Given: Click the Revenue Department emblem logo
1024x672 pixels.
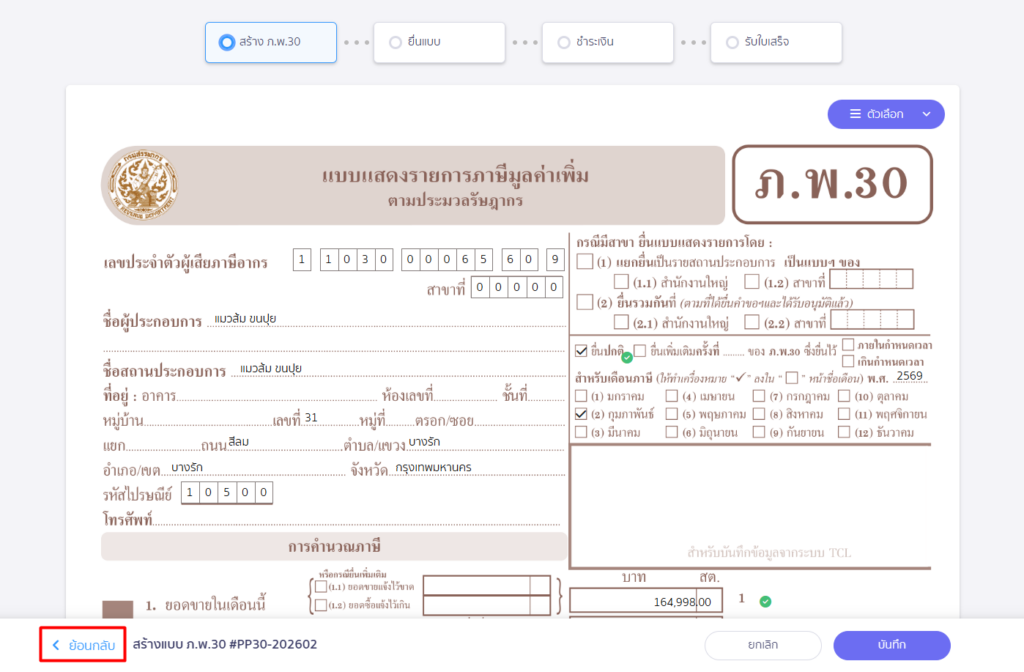Looking at the screenshot, I should (x=141, y=186).
